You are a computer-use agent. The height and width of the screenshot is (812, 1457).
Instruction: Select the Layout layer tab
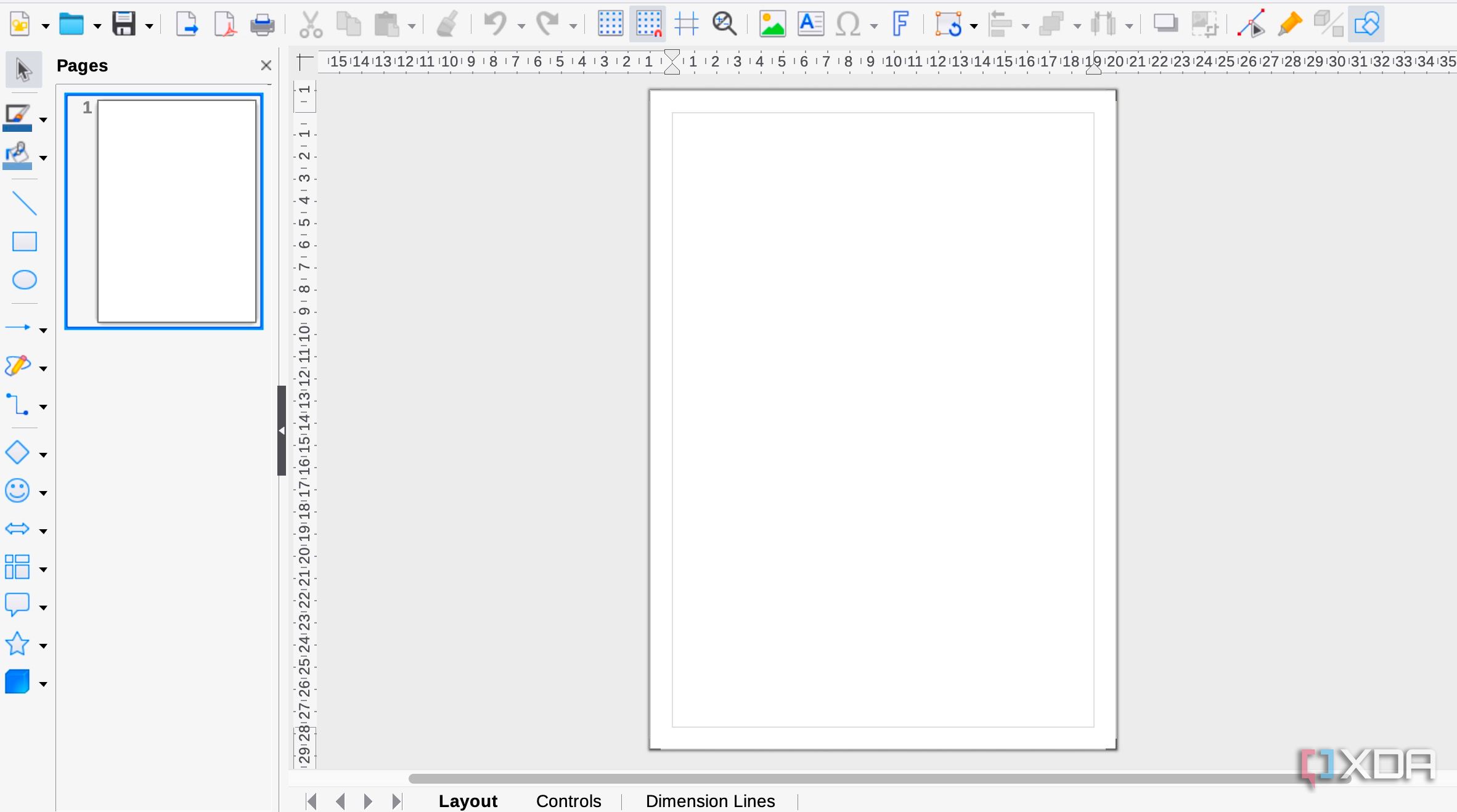pos(468,801)
